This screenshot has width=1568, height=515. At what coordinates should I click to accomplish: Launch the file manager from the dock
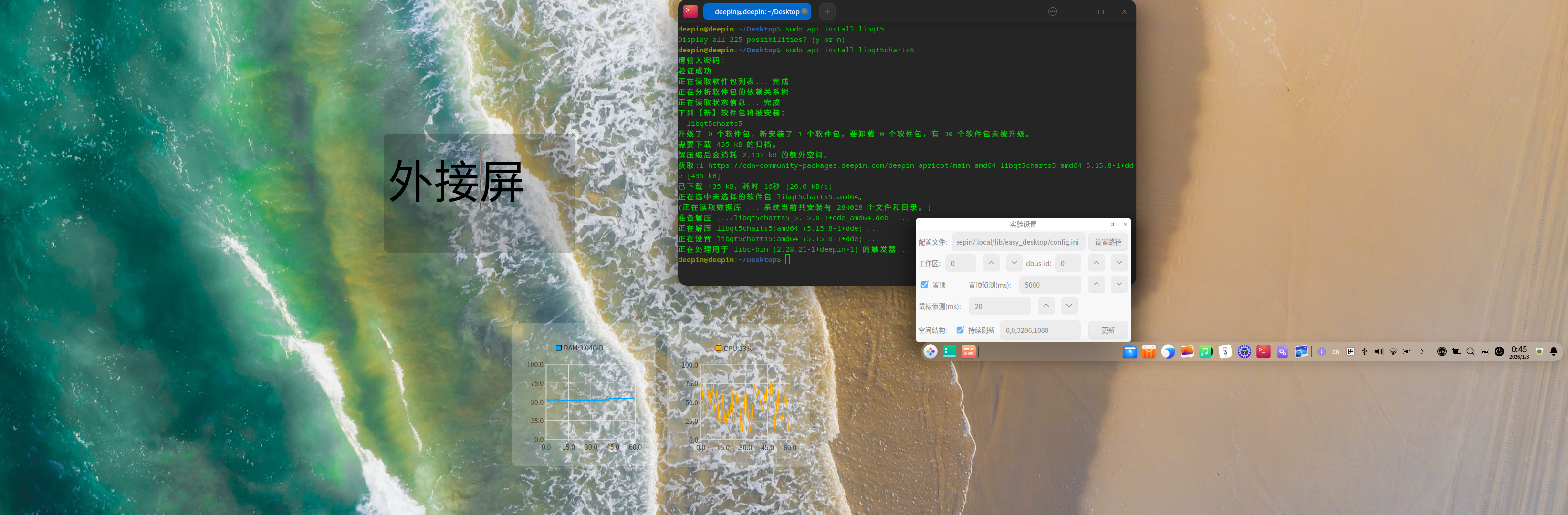click(x=1130, y=351)
